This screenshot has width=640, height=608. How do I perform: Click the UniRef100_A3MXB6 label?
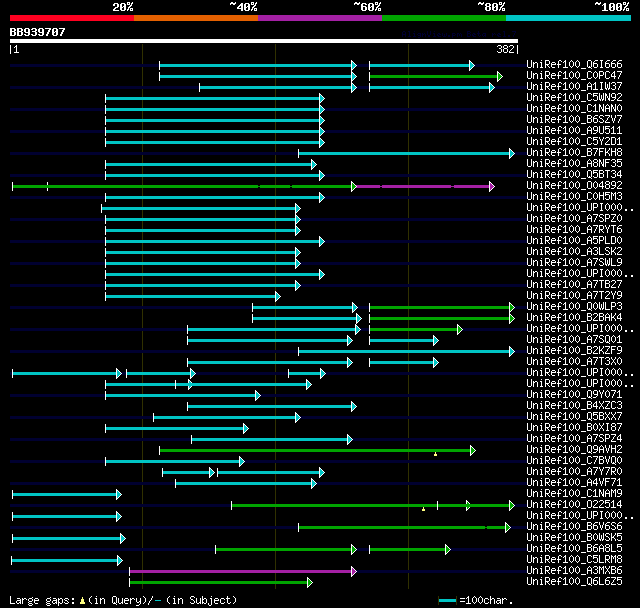tap(574, 571)
